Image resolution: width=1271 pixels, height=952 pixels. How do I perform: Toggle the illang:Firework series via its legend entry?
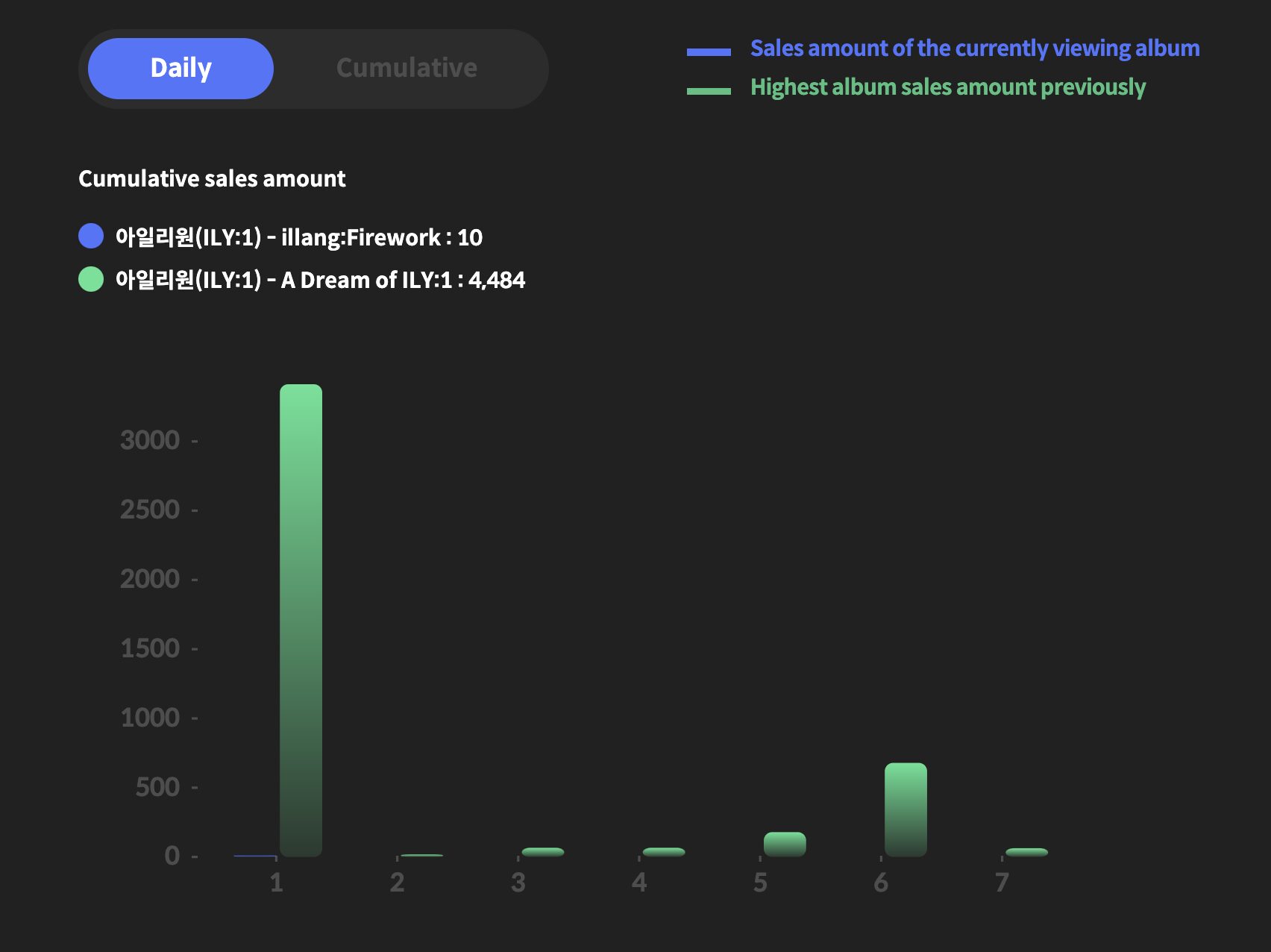298,237
